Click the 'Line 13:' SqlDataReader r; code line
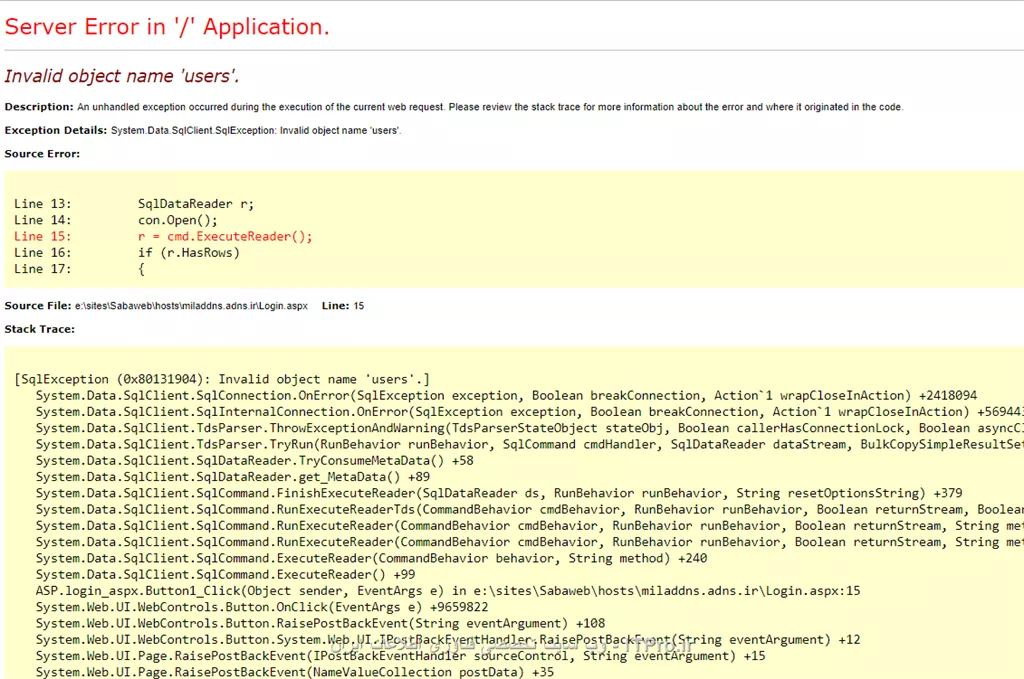 (134, 204)
